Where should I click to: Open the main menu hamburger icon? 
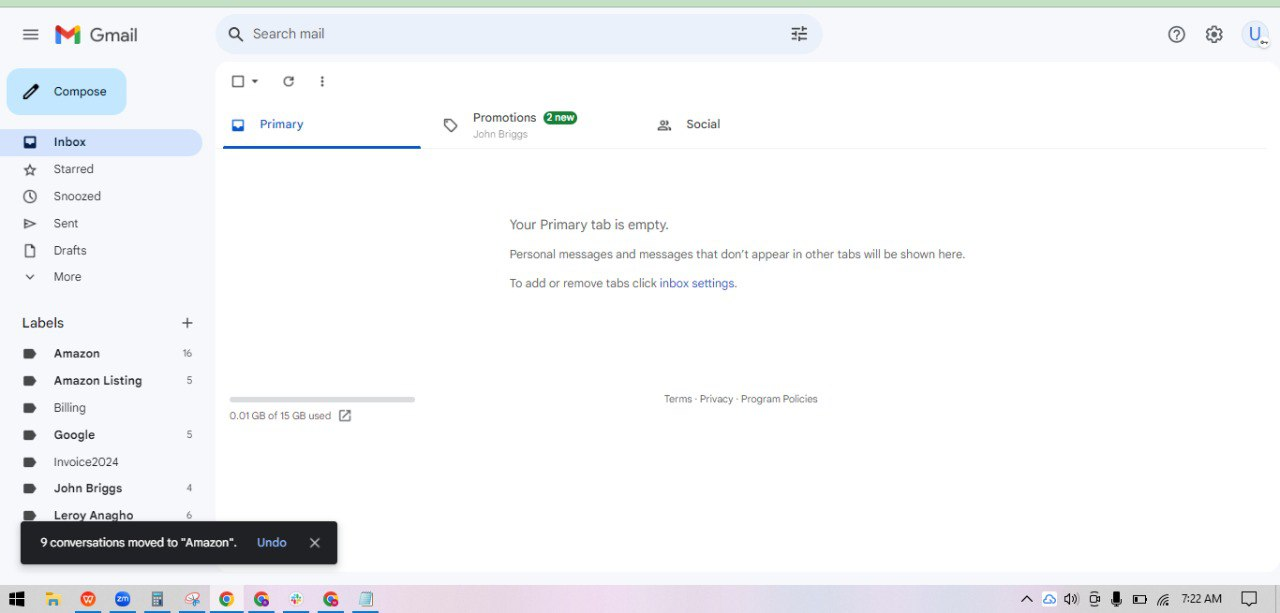(31, 34)
